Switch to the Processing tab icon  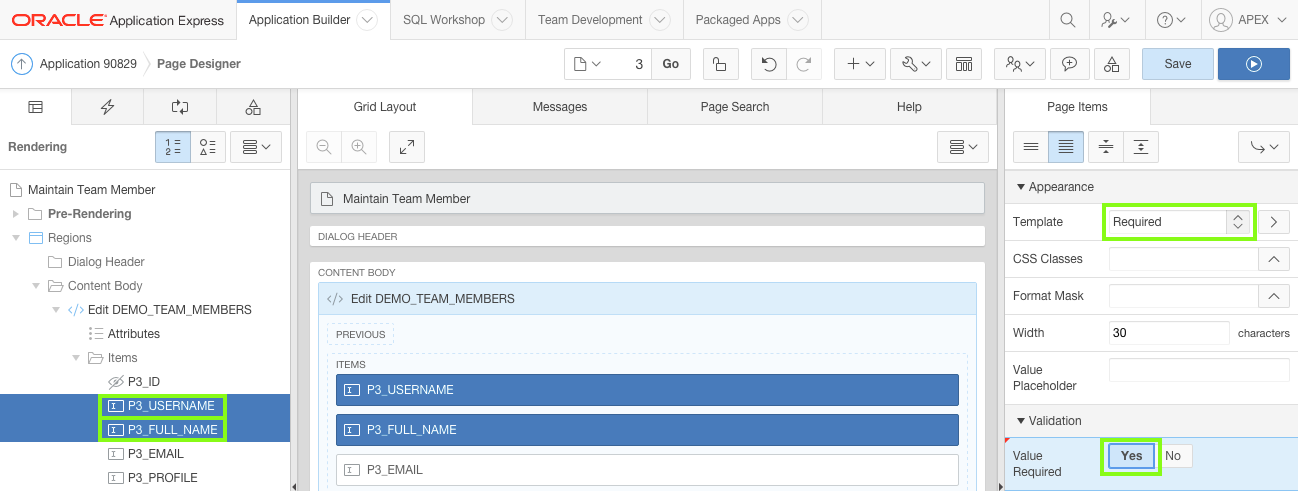click(180, 107)
